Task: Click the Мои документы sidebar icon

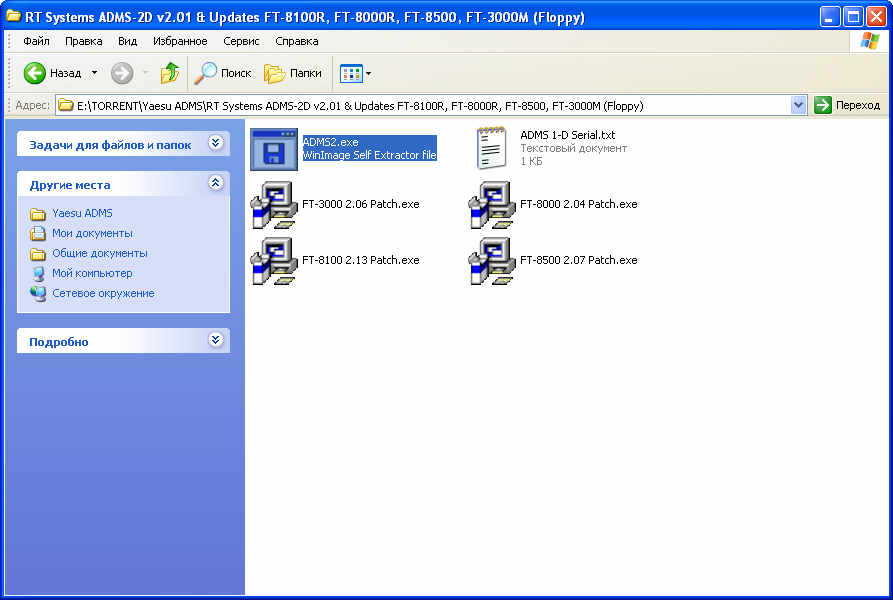Action: 38,233
